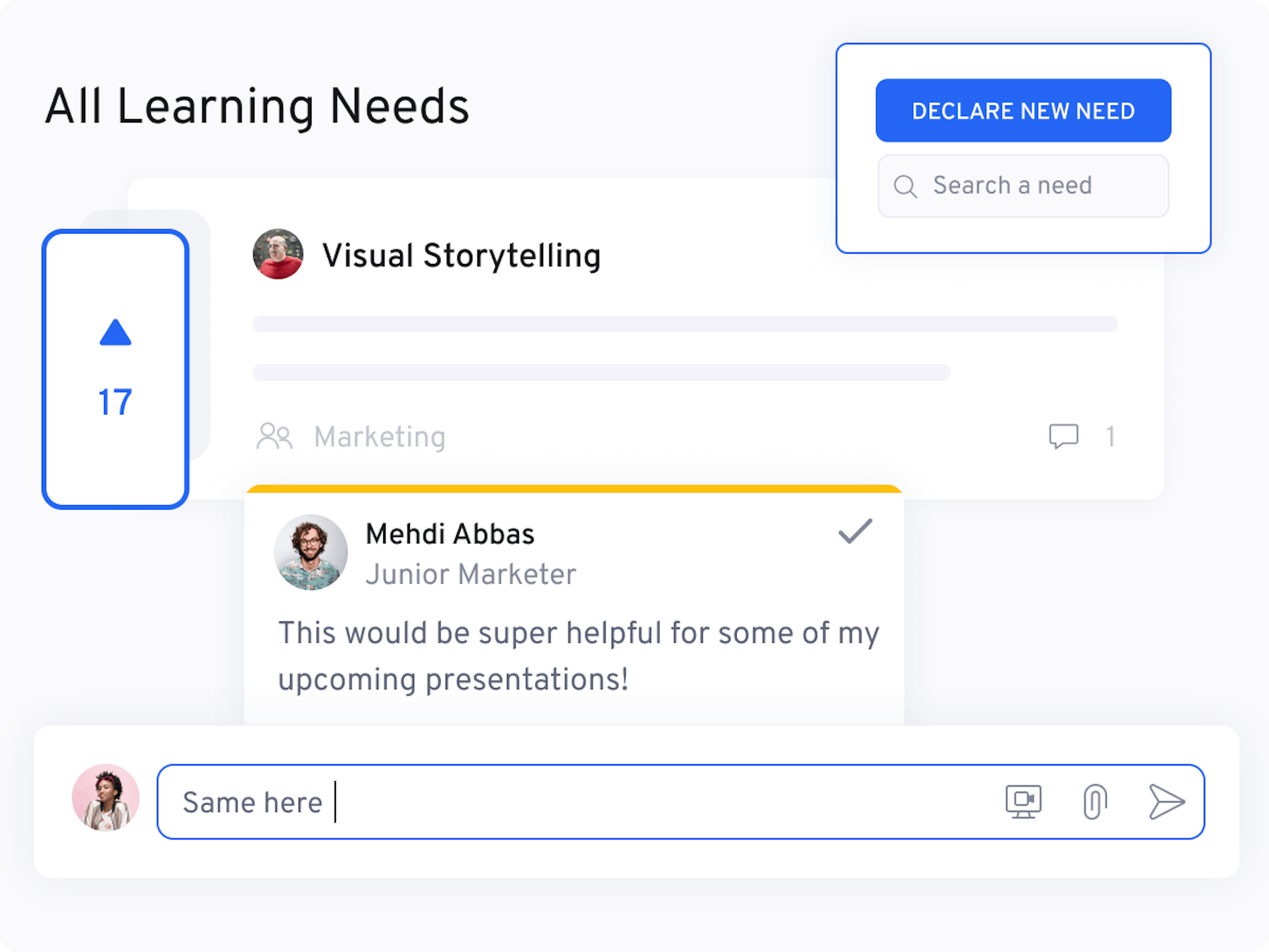Click Mehdi Abbas's profile avatar
Screen dimensions: 1269x952
pos(310,551)
